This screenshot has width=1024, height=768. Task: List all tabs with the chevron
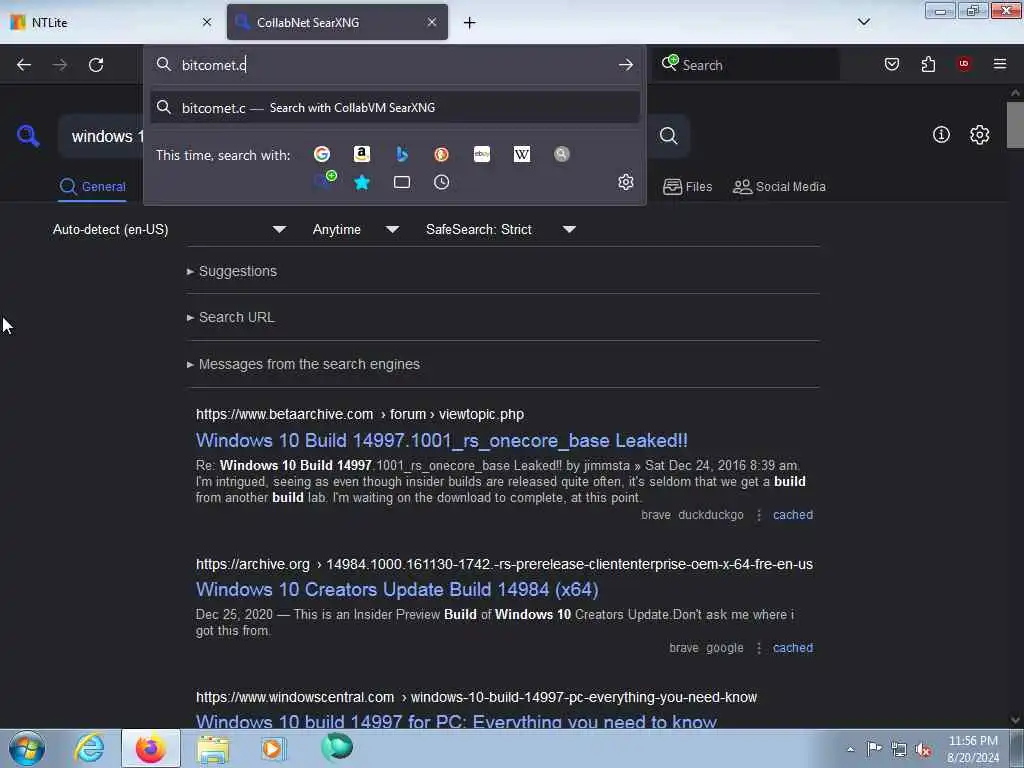coord(864,22)
